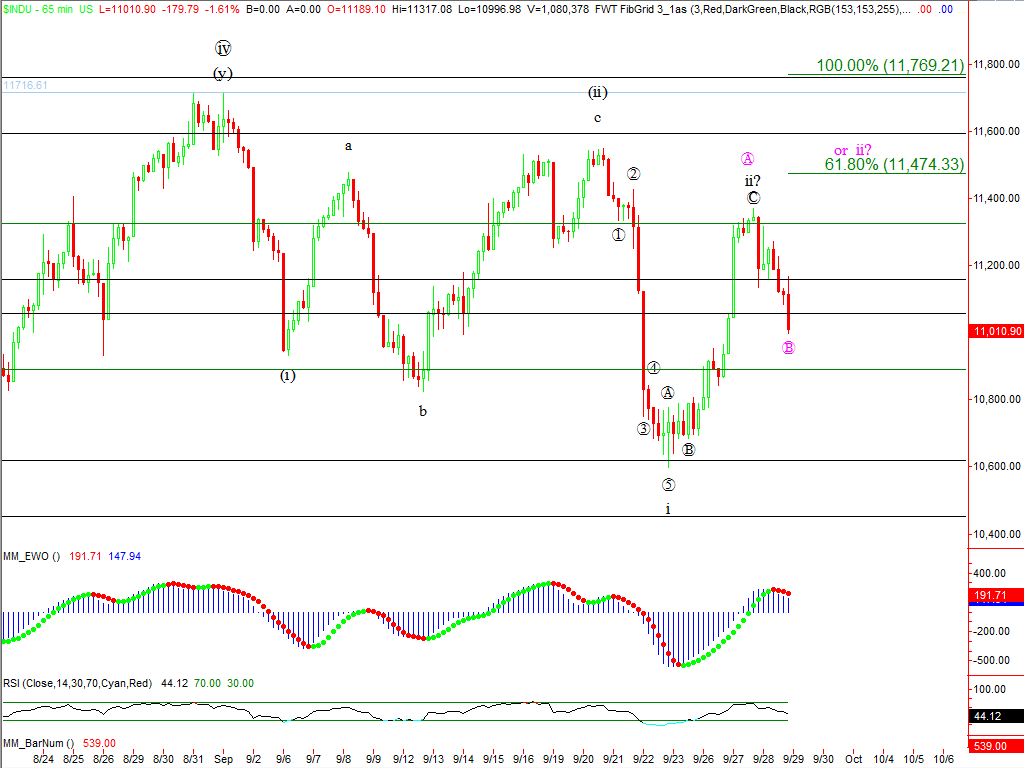1024x768 pixels.
Task: Click the red 191.71 EWO value tag
Action: [996, 595]
